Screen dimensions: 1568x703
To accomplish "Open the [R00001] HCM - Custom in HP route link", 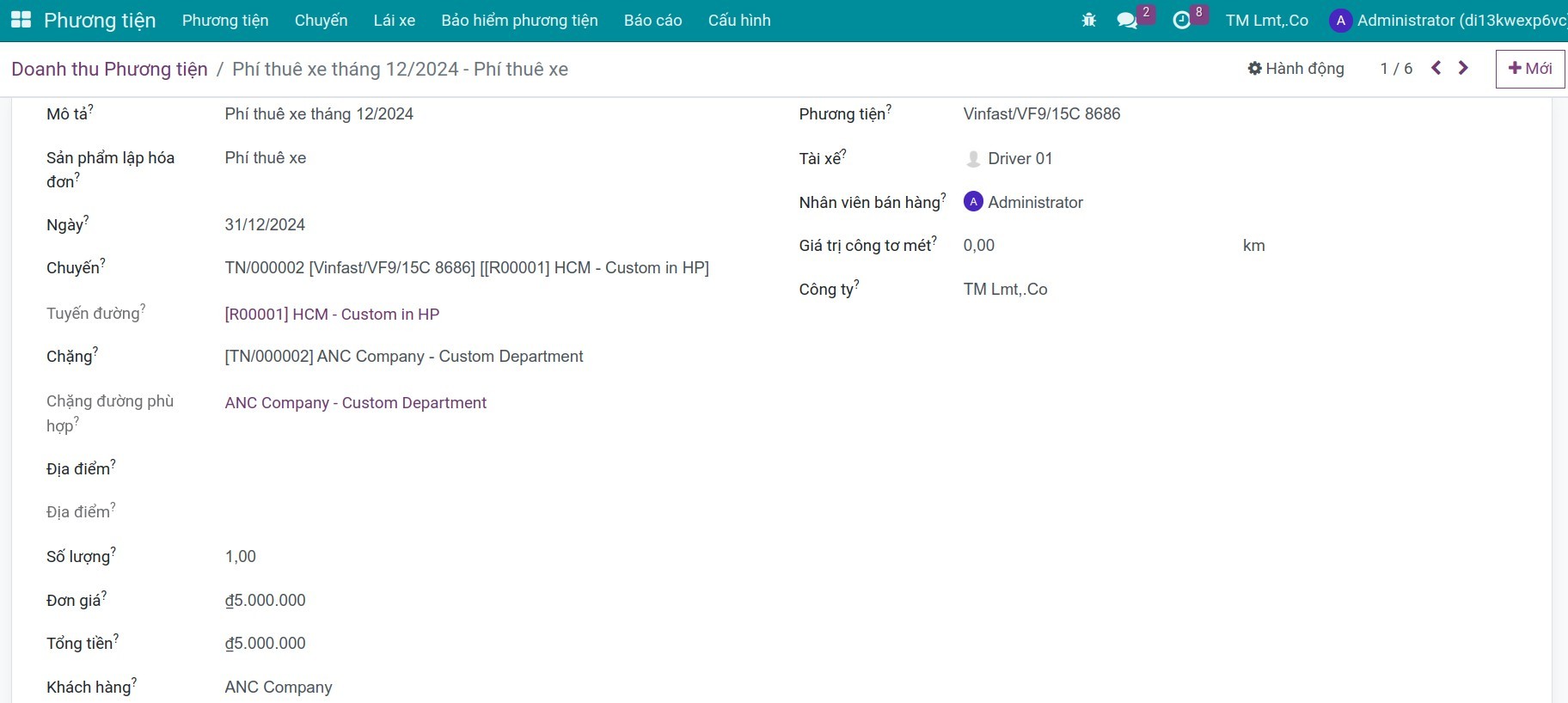I will click(x=332, y=315).
